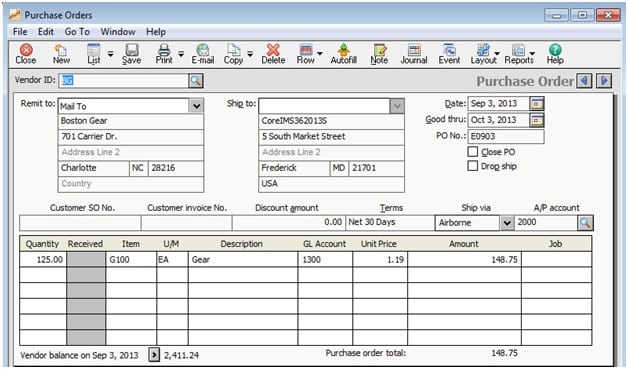Screen dimensions: 628x369
Task: Open the Help menu
Action: [x=156, y=32]
